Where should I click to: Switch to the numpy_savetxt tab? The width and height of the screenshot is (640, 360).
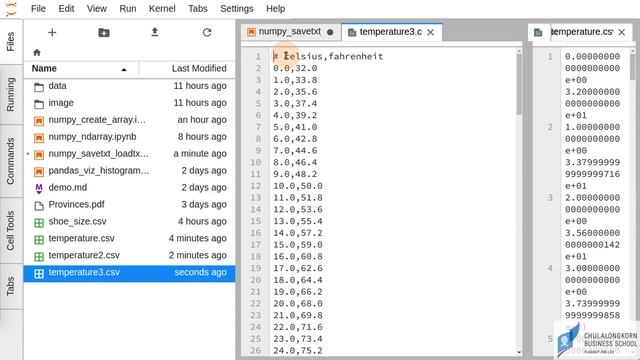coord(291,32)
